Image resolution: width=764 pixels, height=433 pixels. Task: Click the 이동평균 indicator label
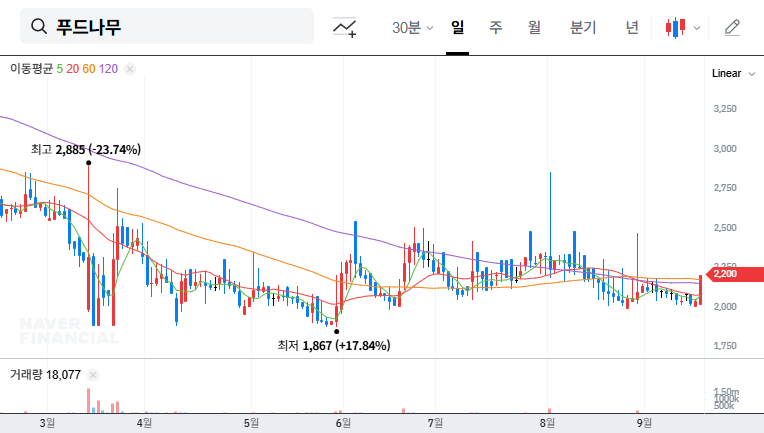tap(30, 69)
